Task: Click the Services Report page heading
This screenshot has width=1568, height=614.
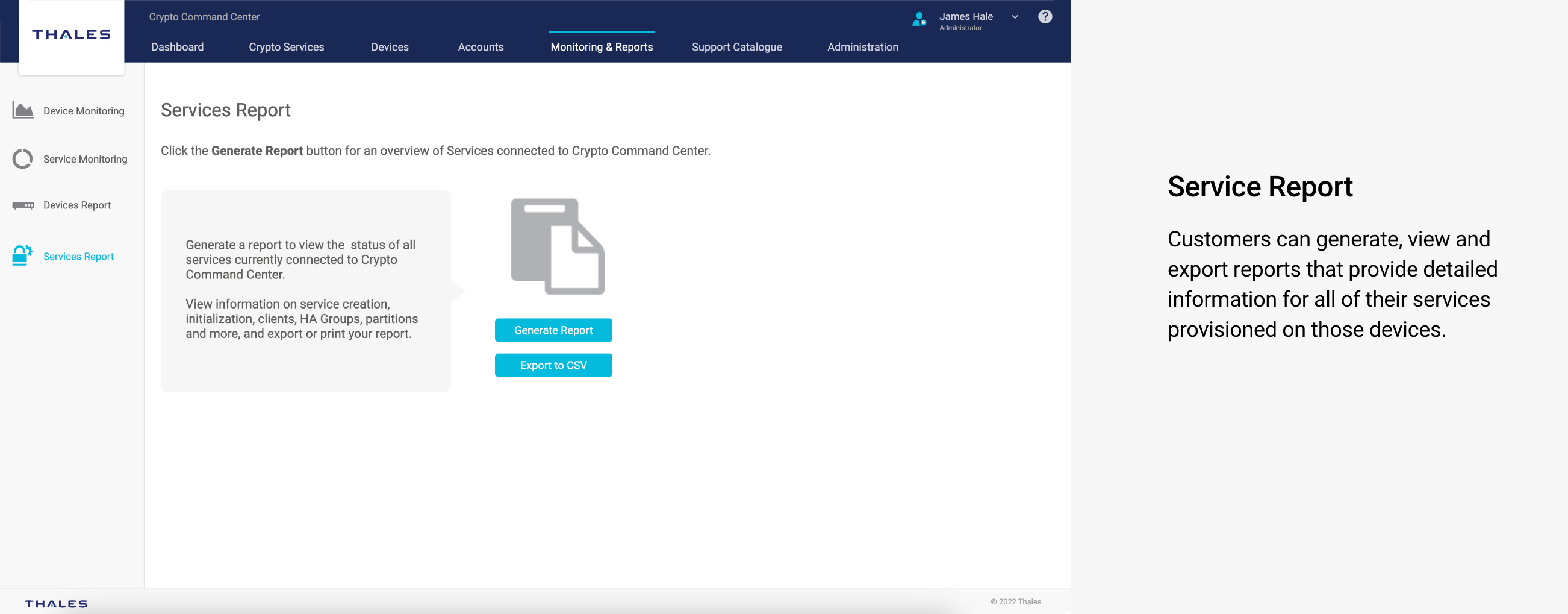Action: (x=225, y=110)
